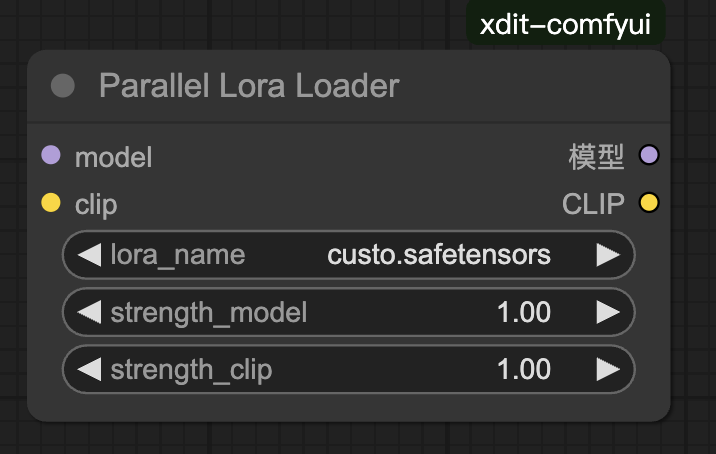Screen dimensions: 716x454
Task: Click the strength_clip 1.00 value field
Action: [x=523, y=370]
